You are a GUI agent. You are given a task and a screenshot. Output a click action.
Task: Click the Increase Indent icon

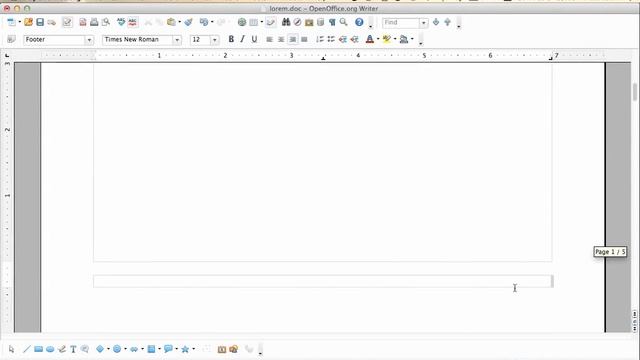(354, 39)
